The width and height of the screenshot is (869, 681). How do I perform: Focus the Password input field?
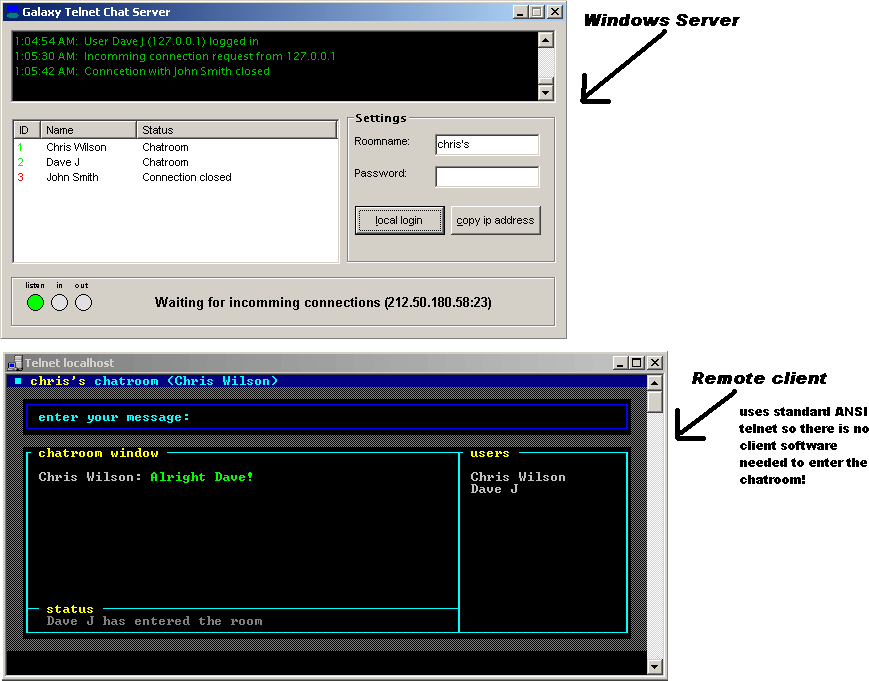pyautogui.click(x=487, y=177)
